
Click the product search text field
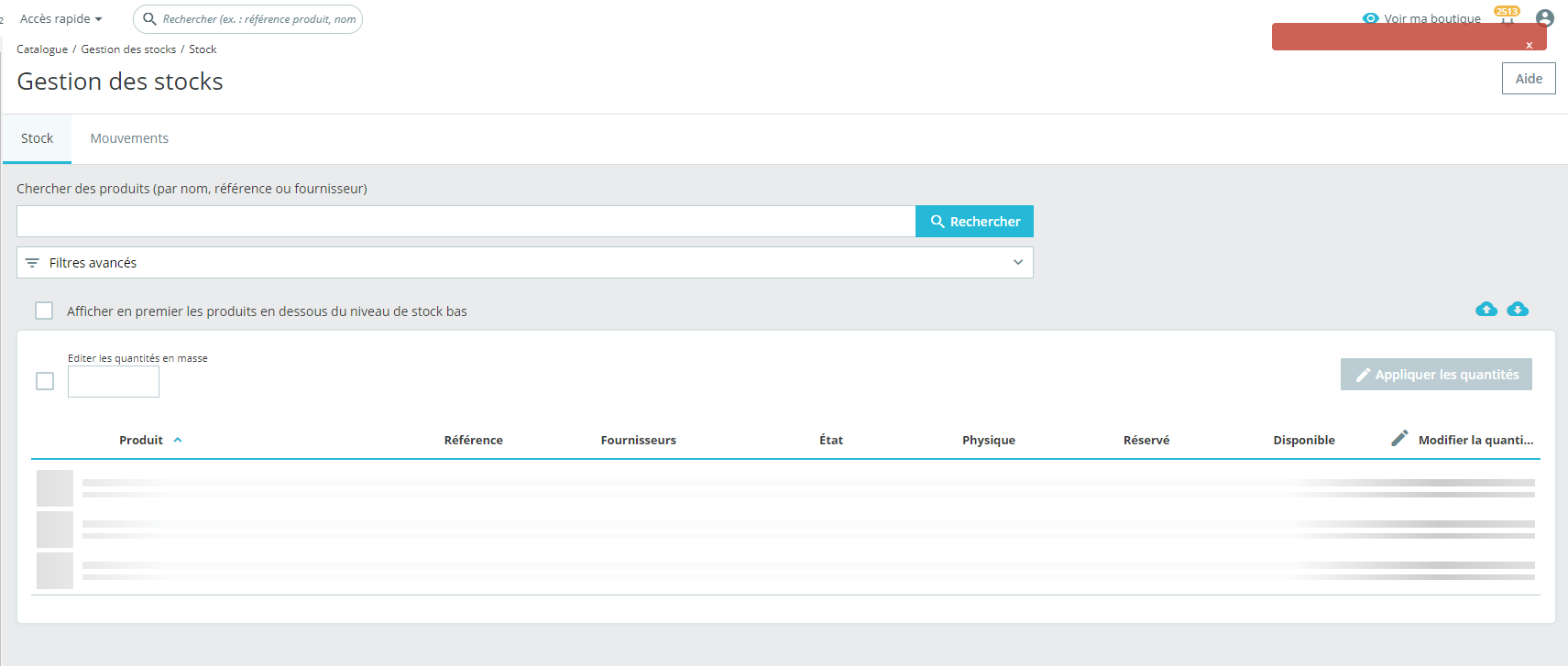466,222
